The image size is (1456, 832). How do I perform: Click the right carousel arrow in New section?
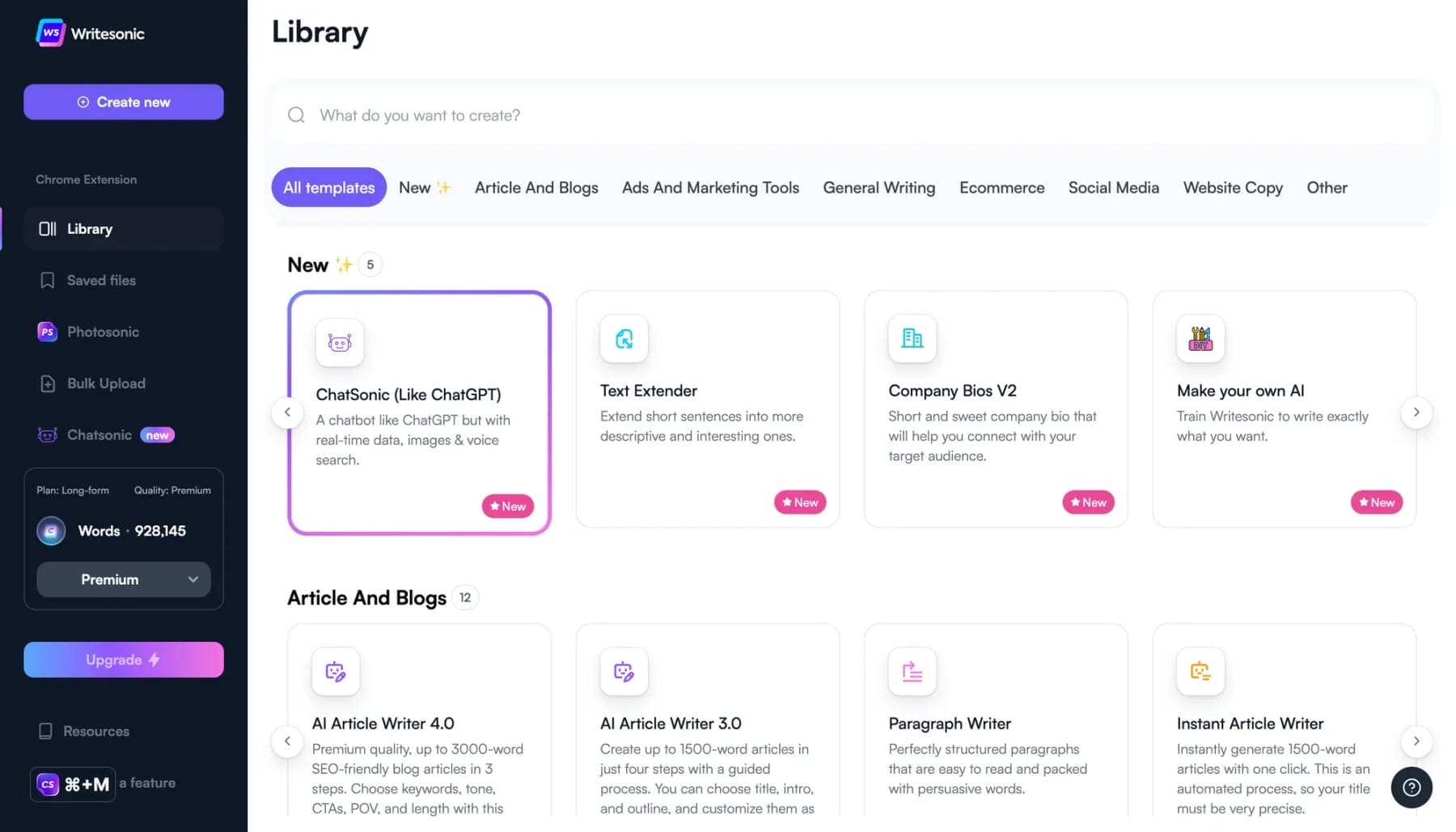[x=1416, y=412]
